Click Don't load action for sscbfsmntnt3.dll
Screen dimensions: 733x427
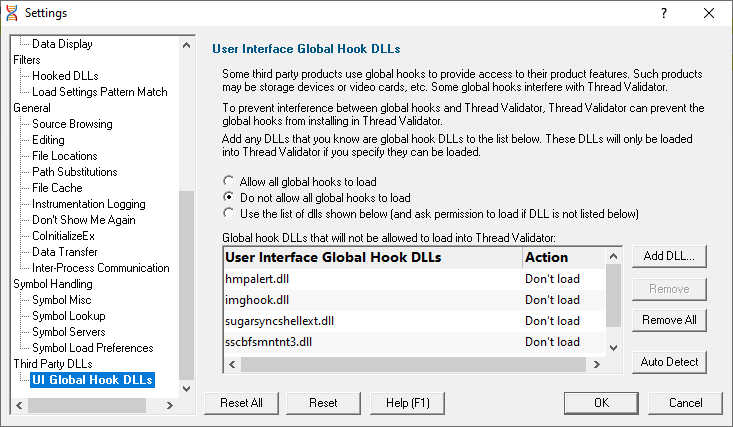coord(552,342)
